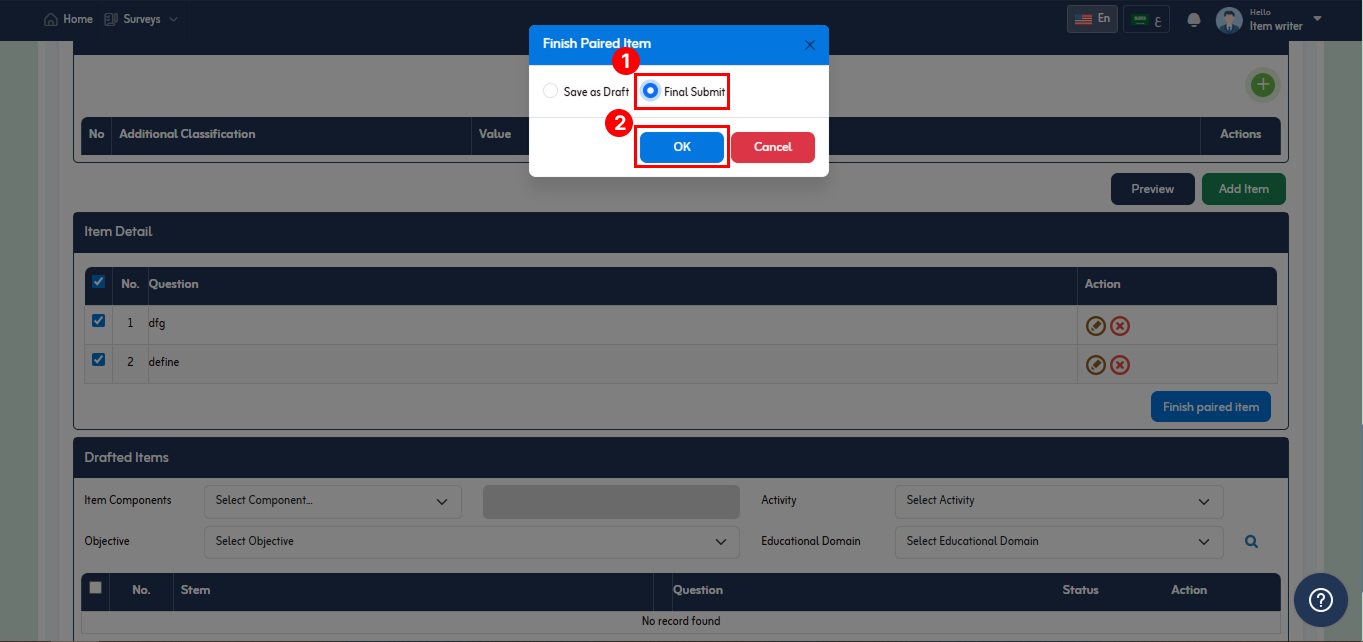The image size is (1363, 642).
Task: Open the item Preview
Action: [1153, 189]
